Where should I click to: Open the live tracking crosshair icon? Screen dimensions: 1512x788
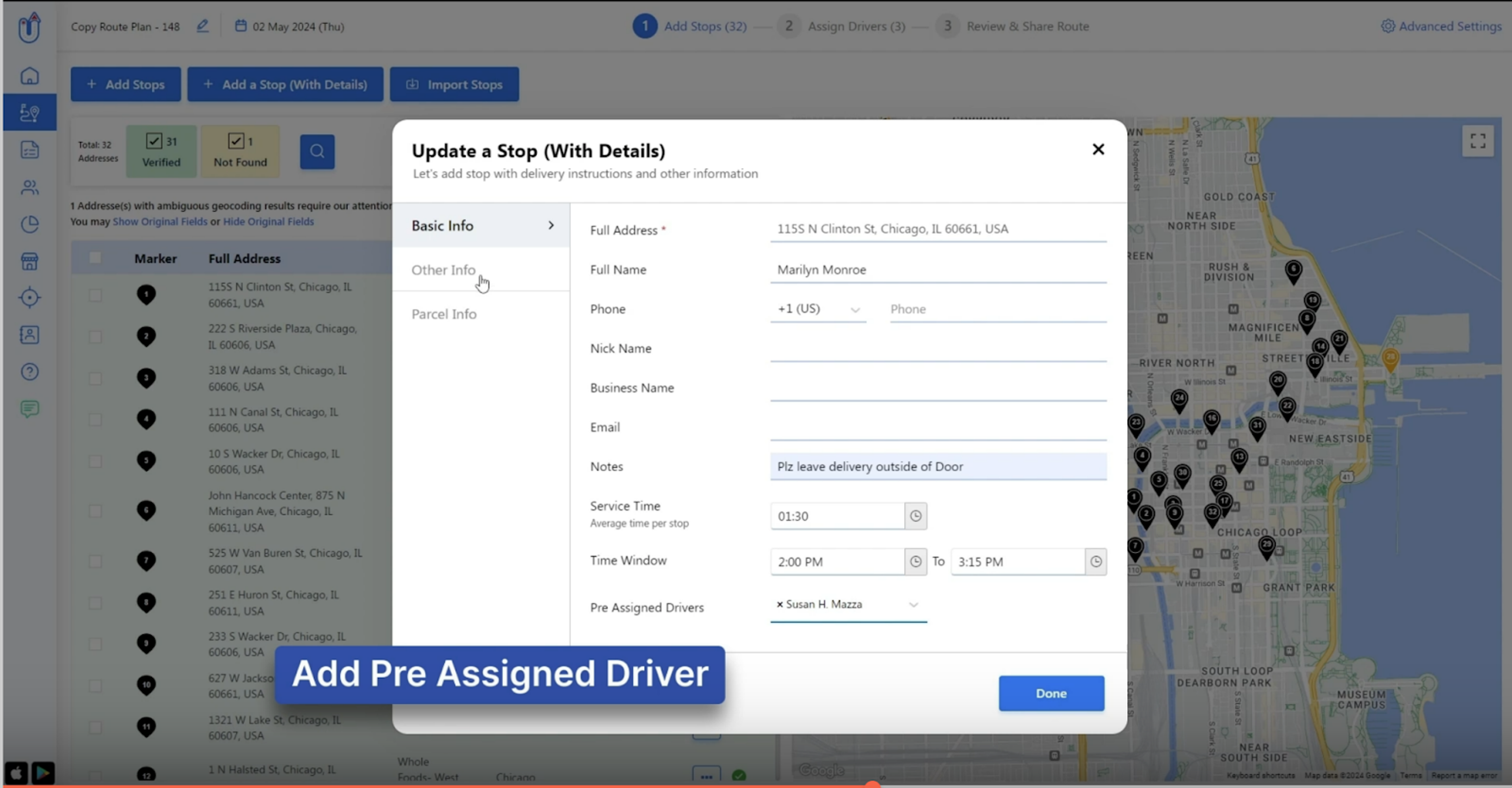[30, 298]
